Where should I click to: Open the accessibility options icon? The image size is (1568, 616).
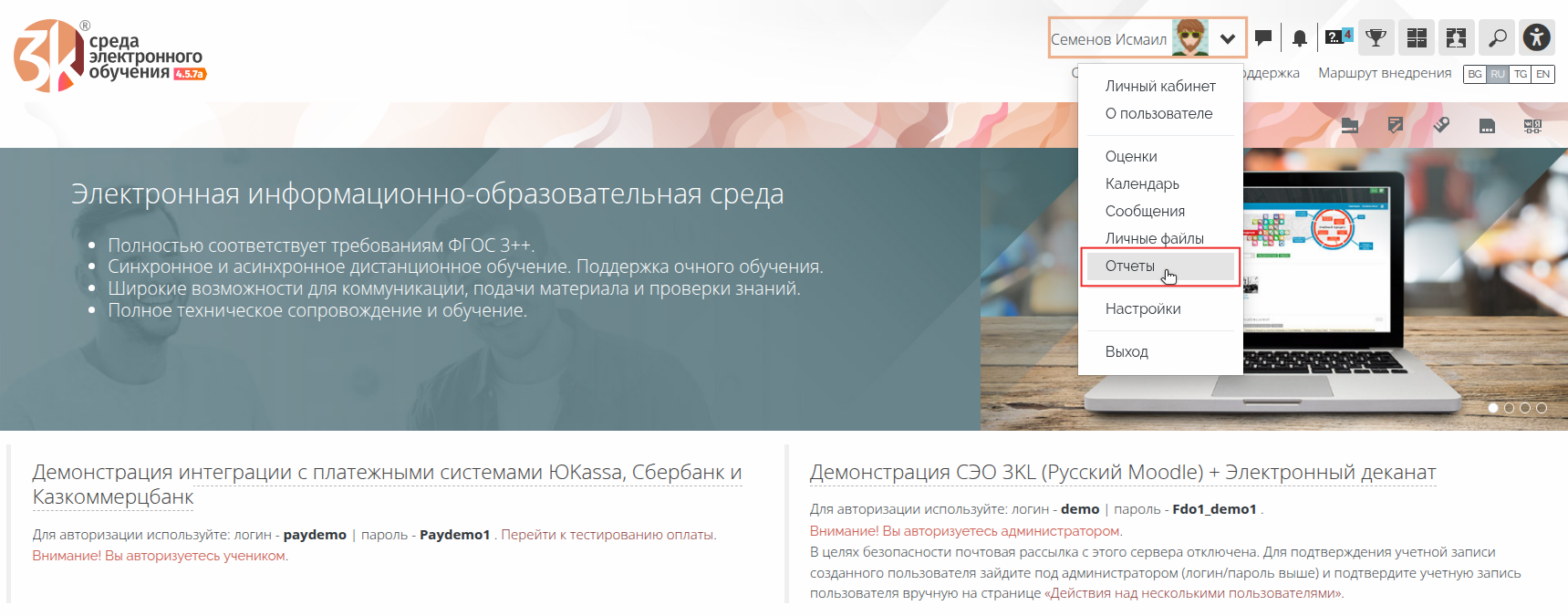[x=1537, y=38]
